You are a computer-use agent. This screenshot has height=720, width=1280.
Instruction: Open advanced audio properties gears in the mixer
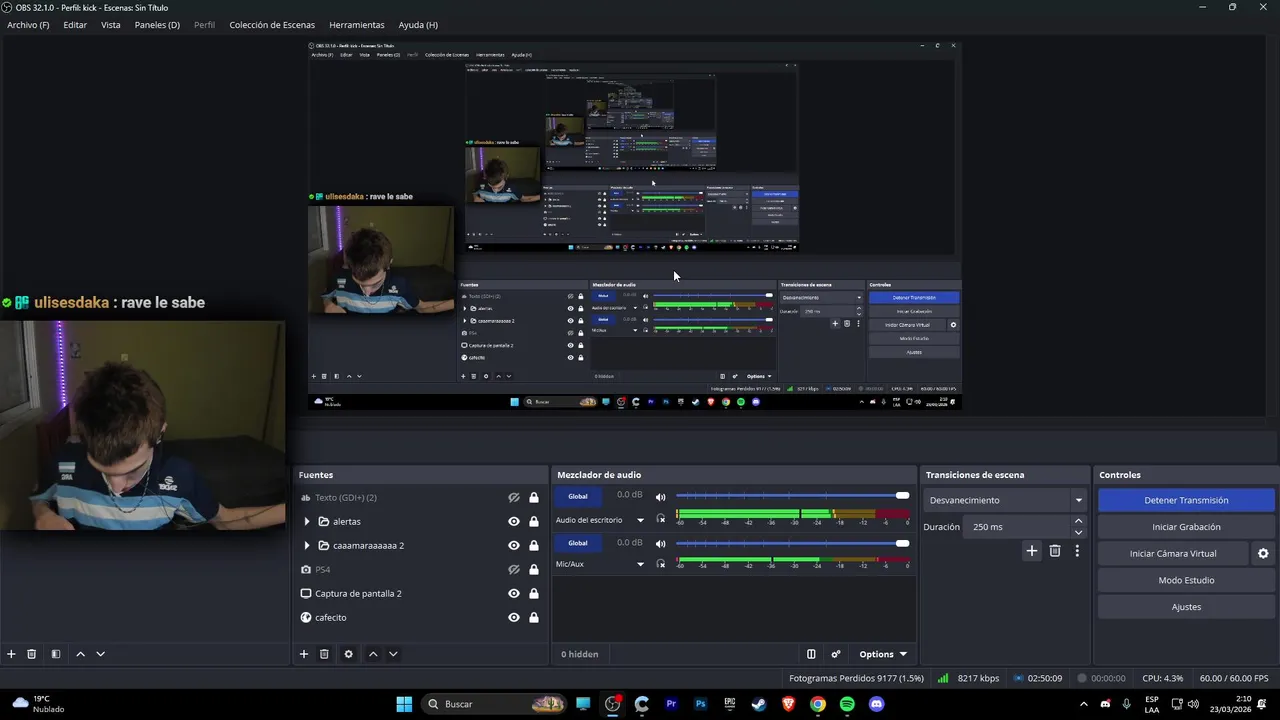pyautogui.click(x=836, y=654)
